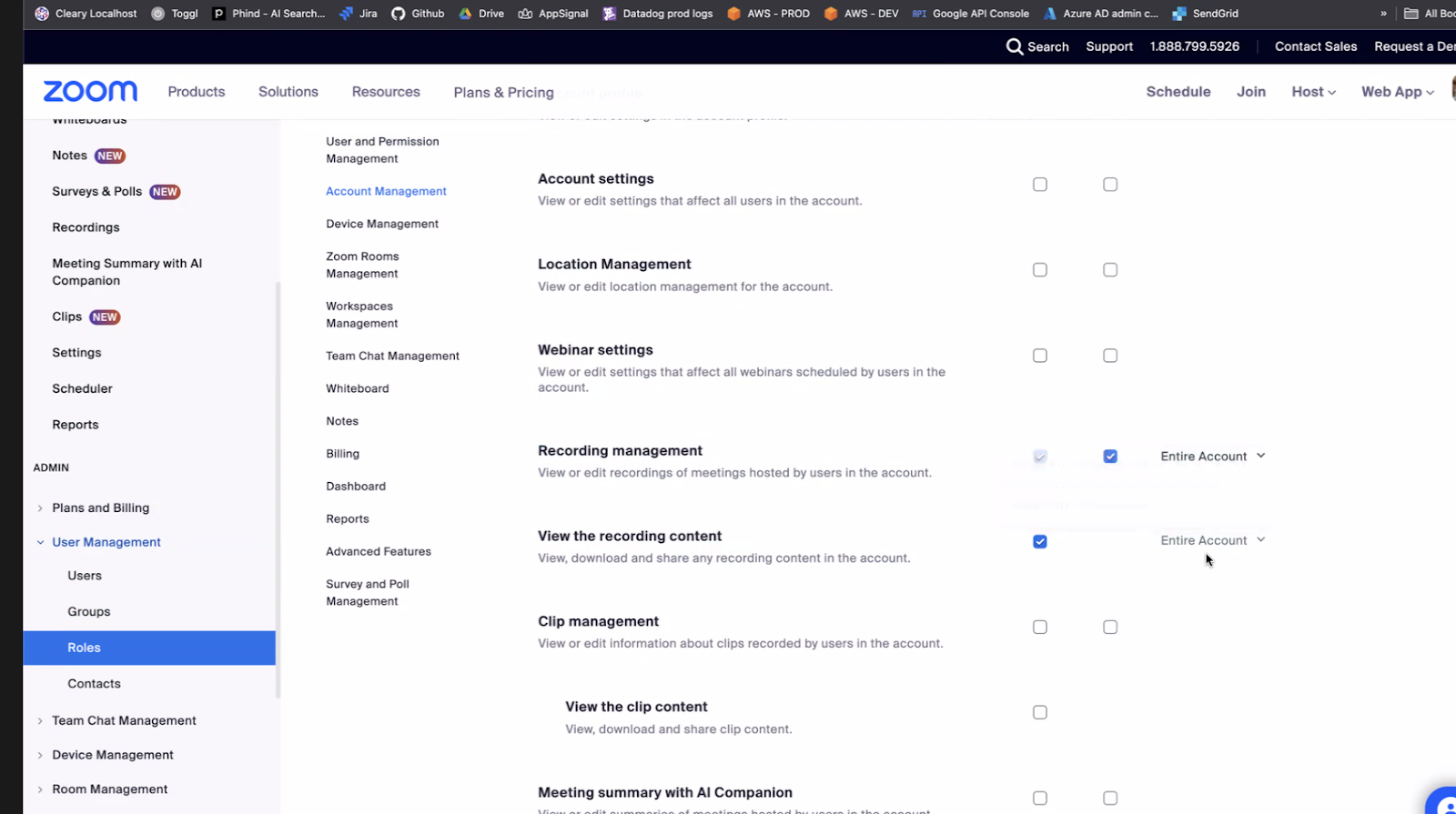1456x814 pixels.
Task: Select Device Management in permissions list
Action: tap(382, 224)
